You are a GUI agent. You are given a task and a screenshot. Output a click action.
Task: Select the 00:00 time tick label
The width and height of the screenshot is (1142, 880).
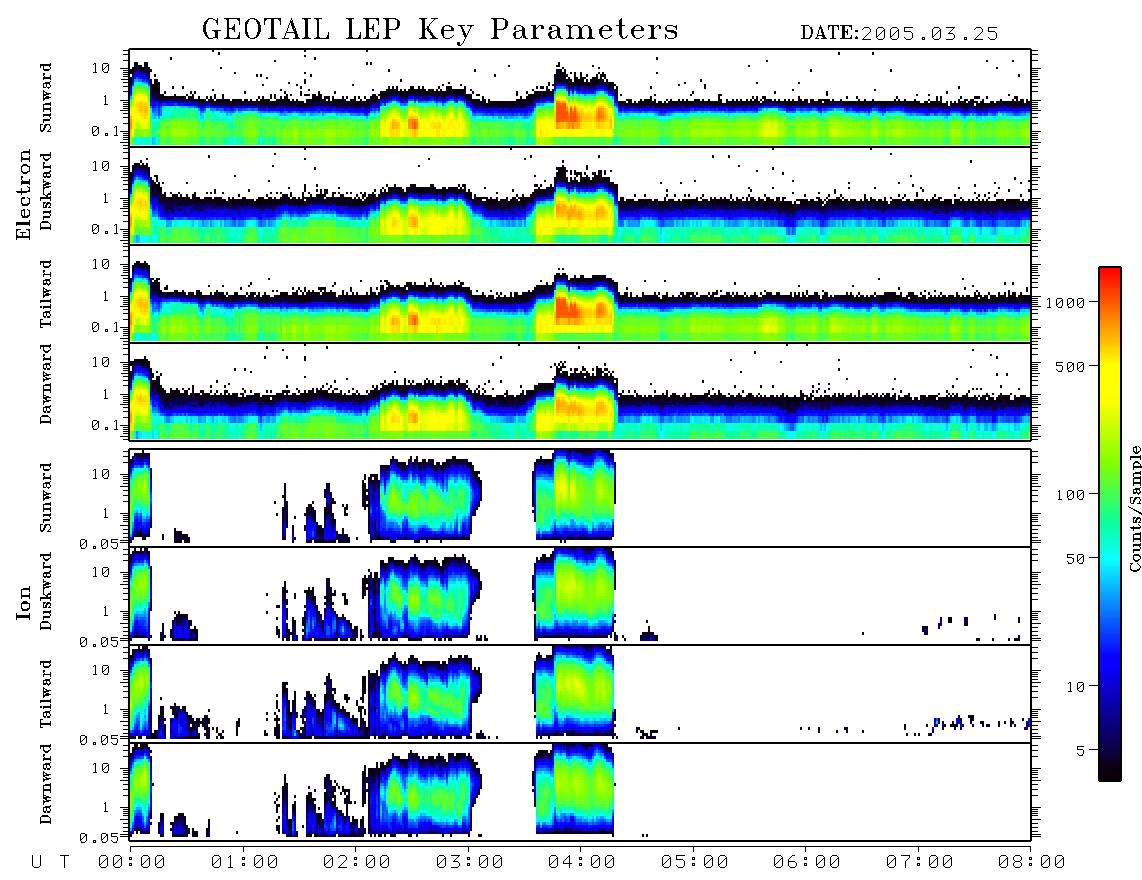[x=132, y=862]
